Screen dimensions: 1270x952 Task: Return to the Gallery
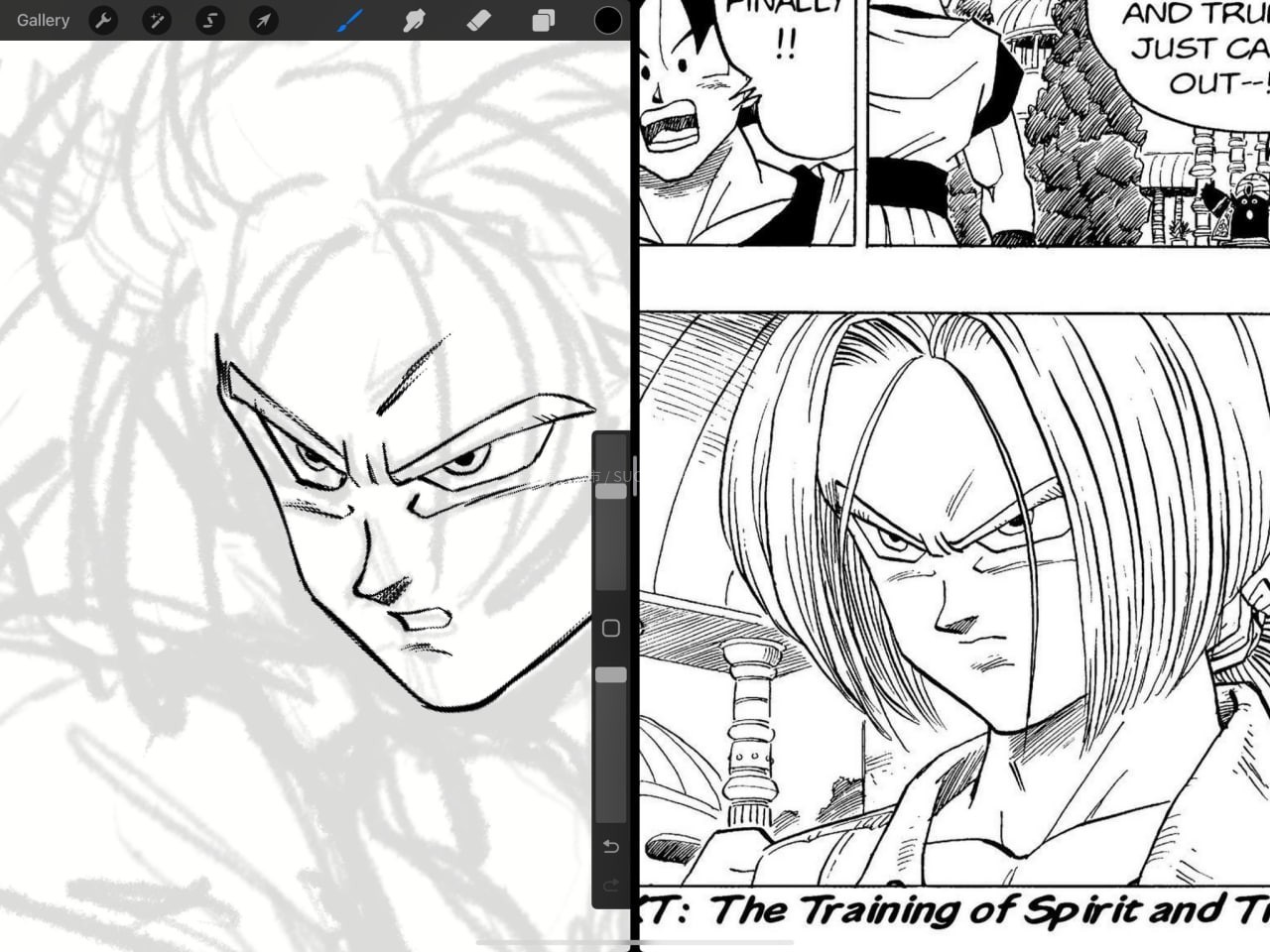pyautogui.click(x=42, y=20)
